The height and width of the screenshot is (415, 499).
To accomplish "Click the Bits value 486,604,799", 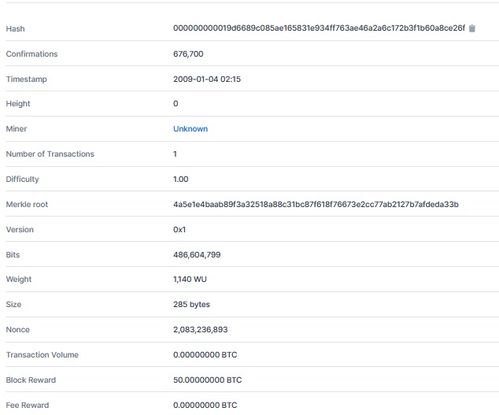I will [197, 255].
